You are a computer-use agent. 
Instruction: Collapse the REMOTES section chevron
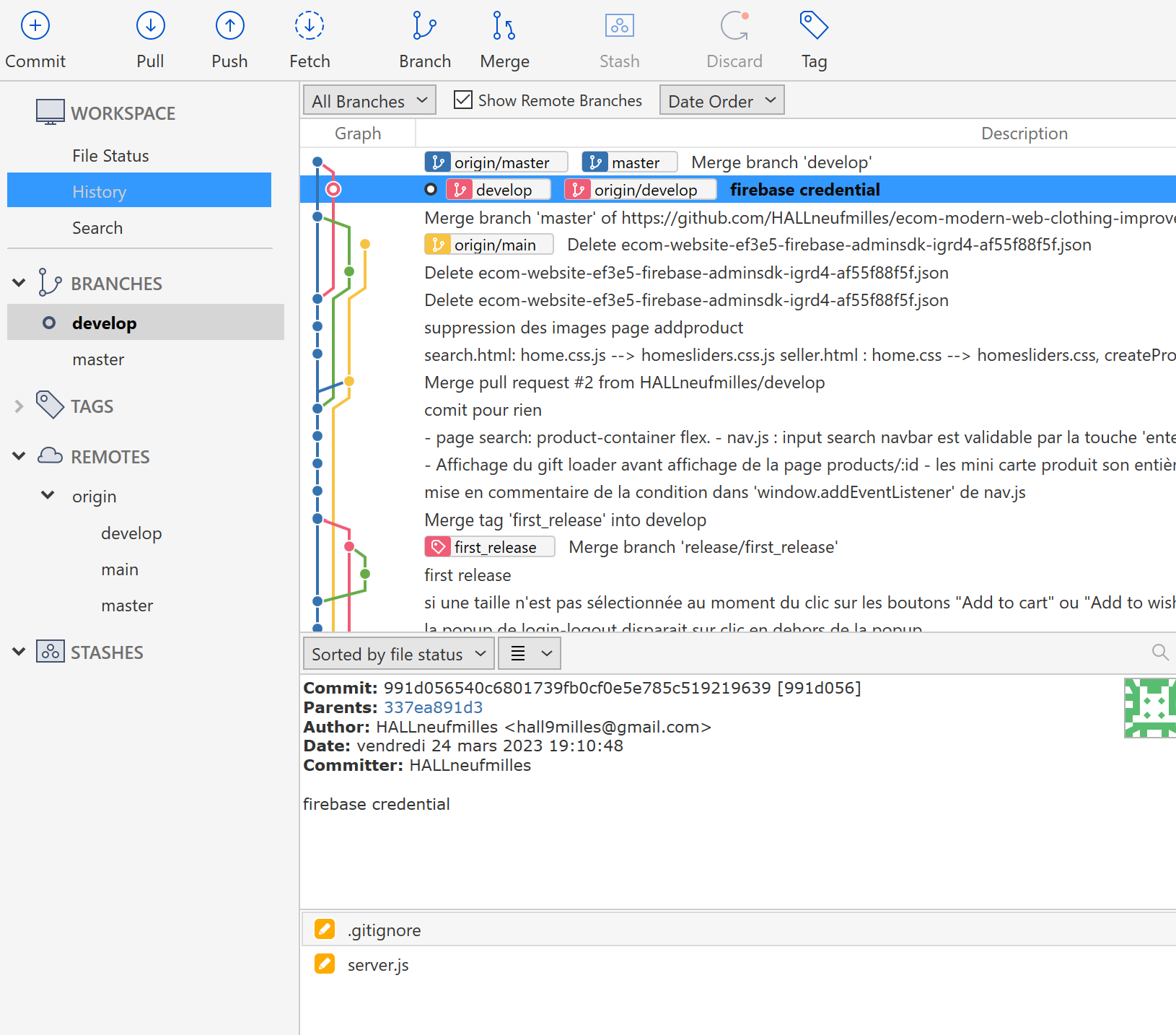pos(18,455)
